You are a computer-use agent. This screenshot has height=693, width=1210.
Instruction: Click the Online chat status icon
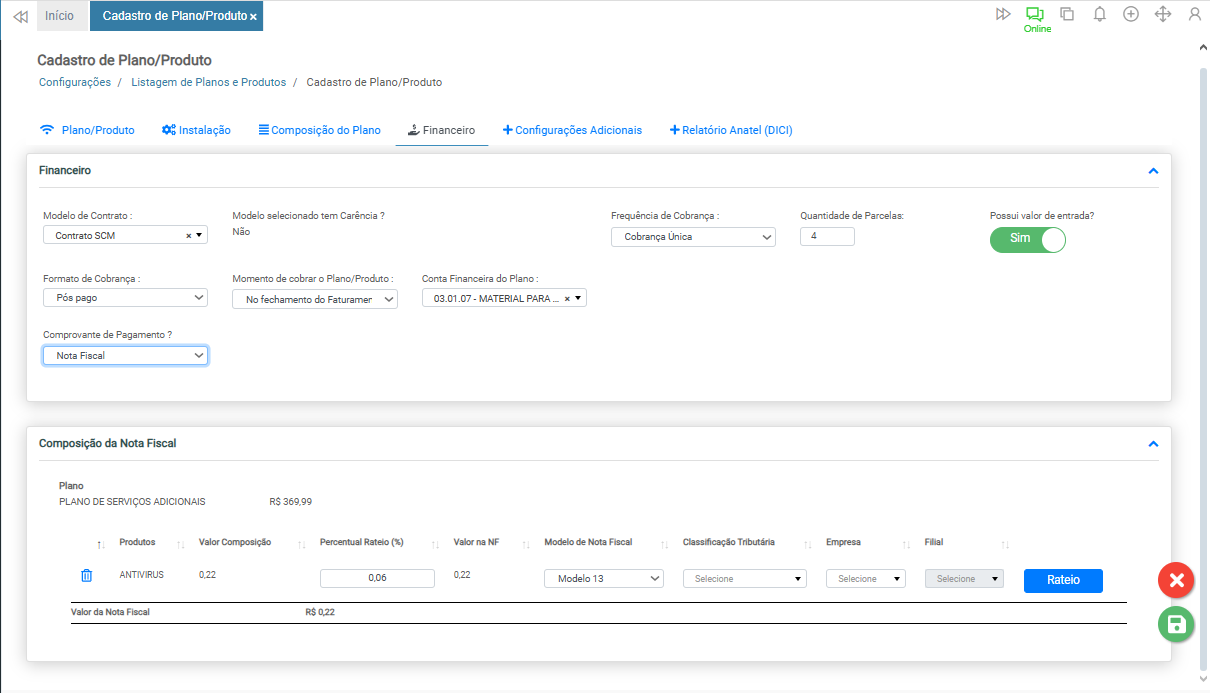pyautogui.click(x=1035, y=16)
